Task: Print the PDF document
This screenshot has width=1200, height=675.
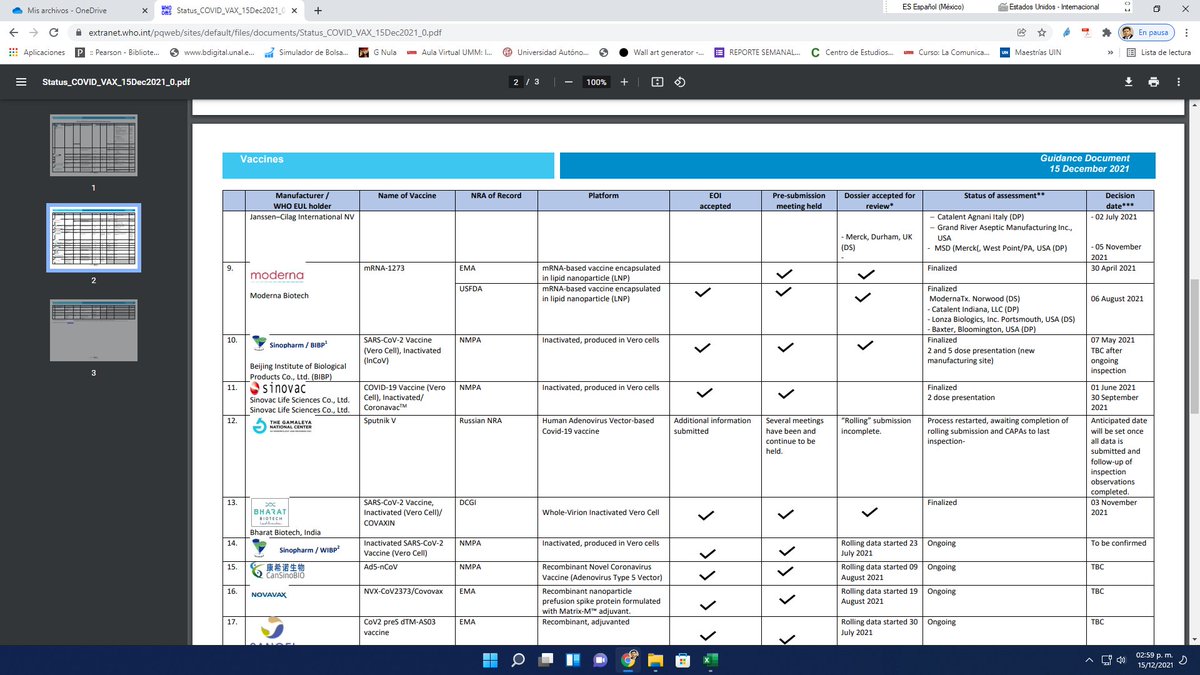Action: point(1154,82)
